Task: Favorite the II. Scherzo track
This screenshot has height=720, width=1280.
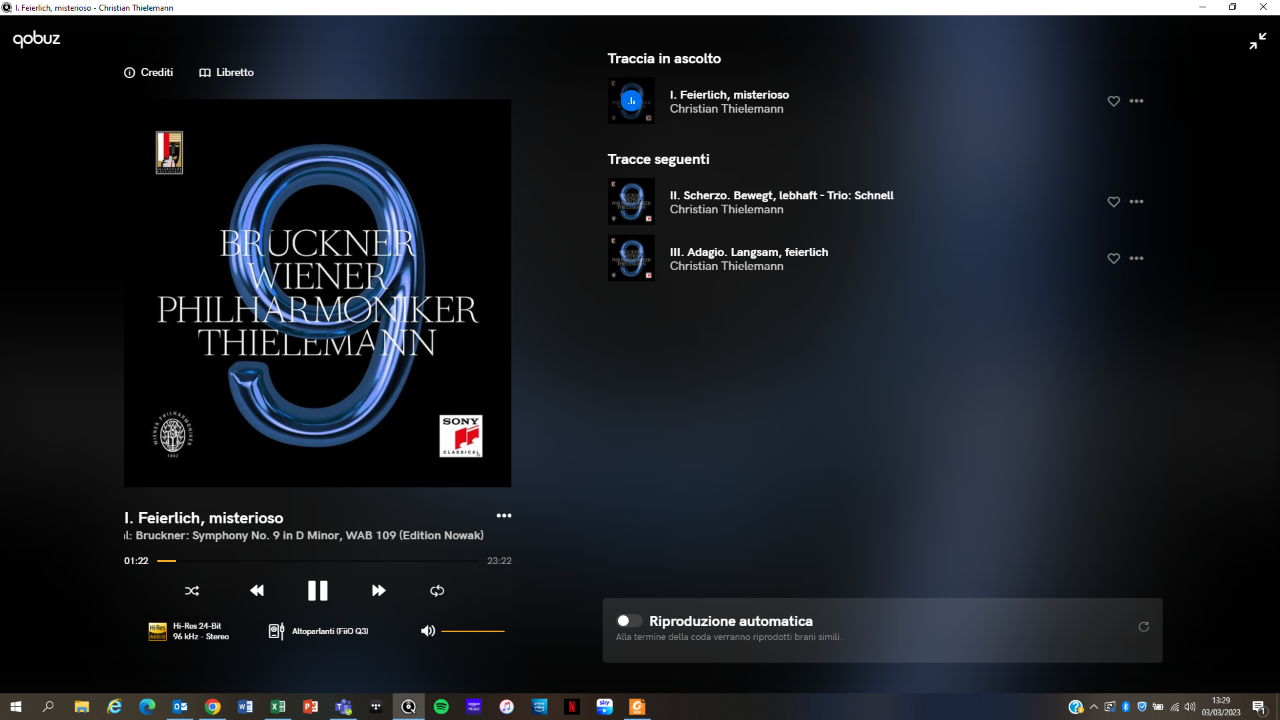Action: 1113,202
